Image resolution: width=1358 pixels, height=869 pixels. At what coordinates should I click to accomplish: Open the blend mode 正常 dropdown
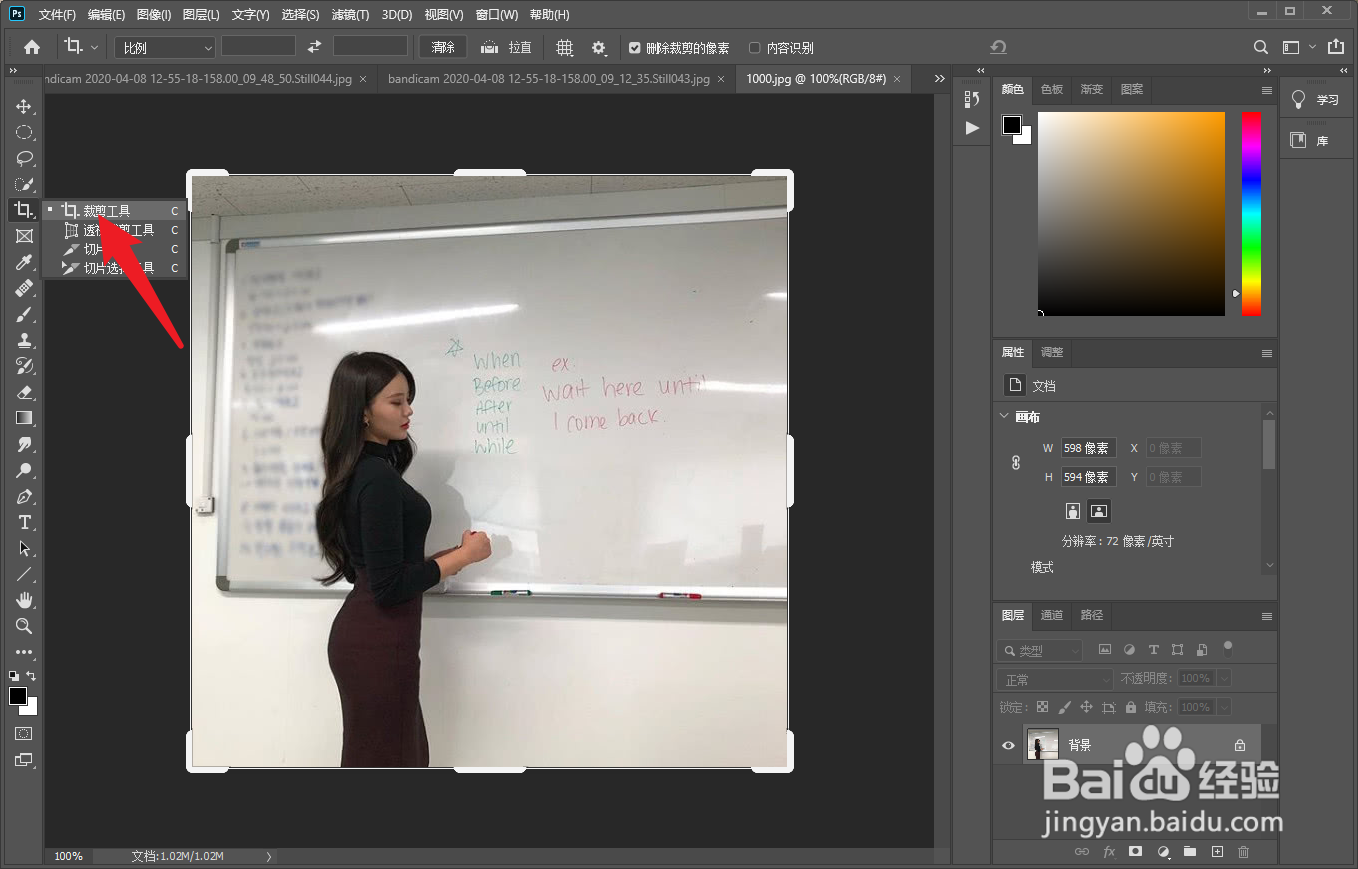tap(1054, 679)
